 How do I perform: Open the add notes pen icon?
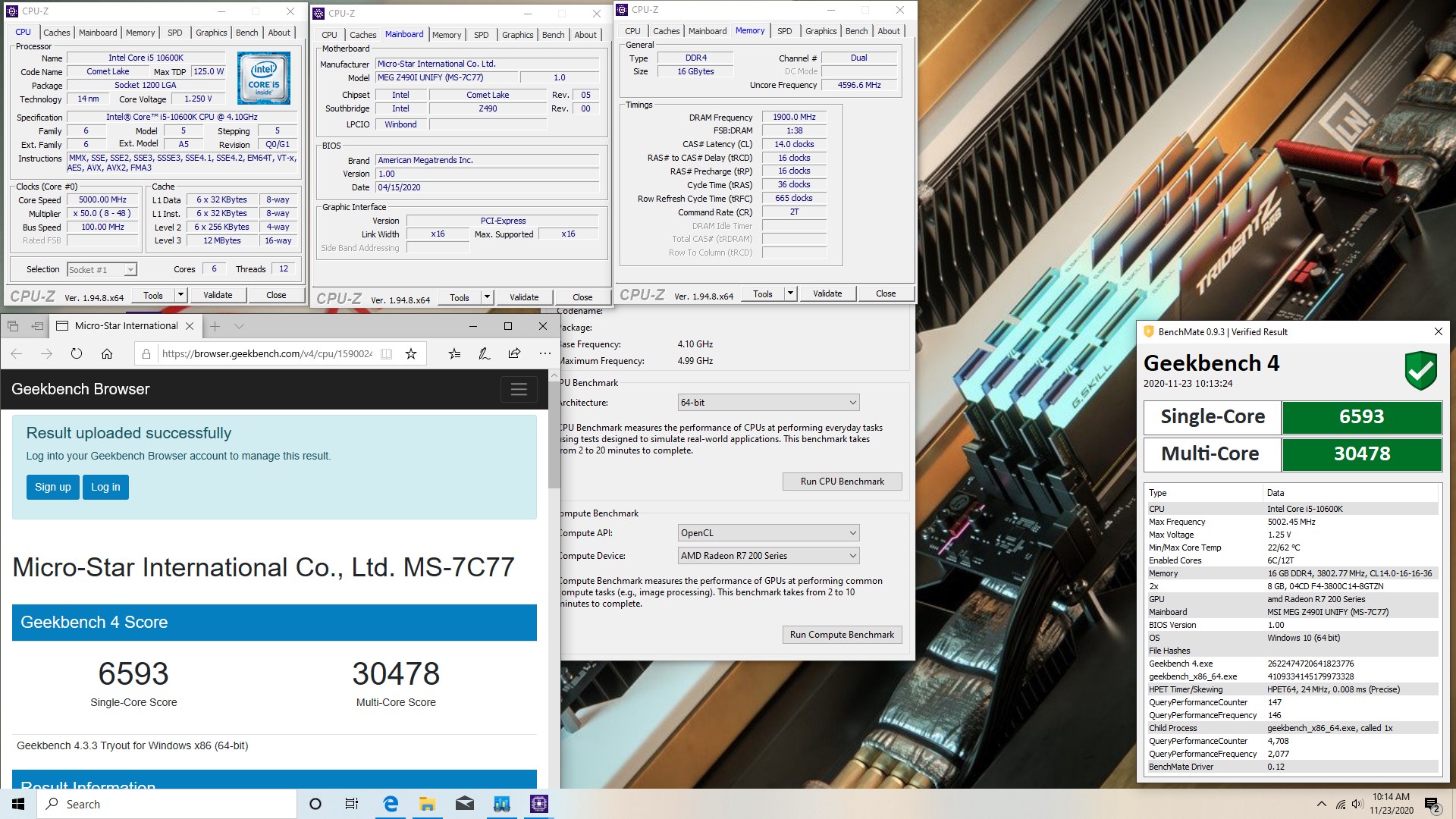(x=484, y=353)
